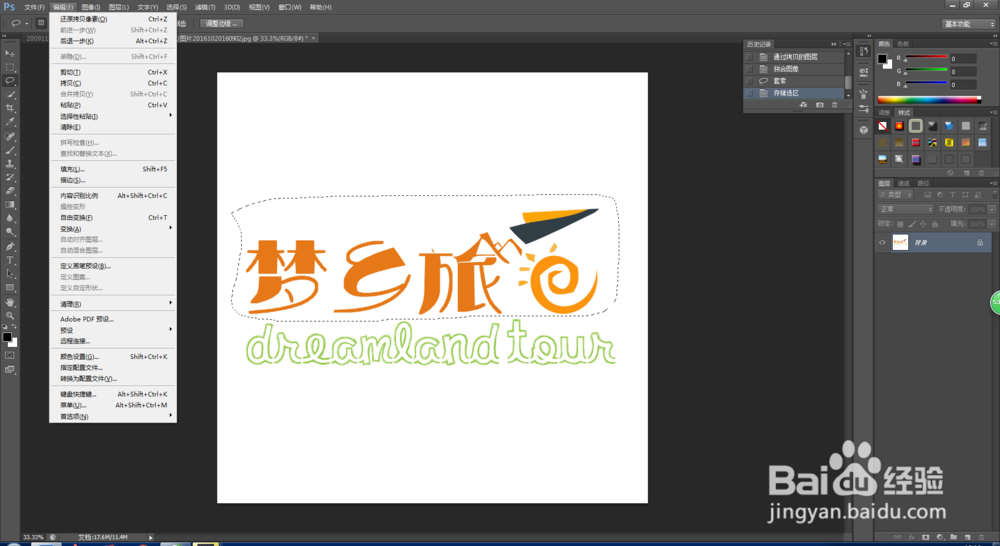Toggle Quick Mask mode icon
Screen dimensions: 1000x546
pyautogui.click(x=10, y=355)
